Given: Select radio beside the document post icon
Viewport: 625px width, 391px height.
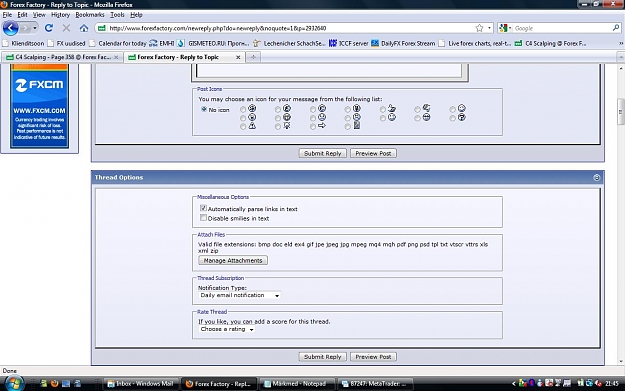Looking at the screenshot, I should point(348,126).
